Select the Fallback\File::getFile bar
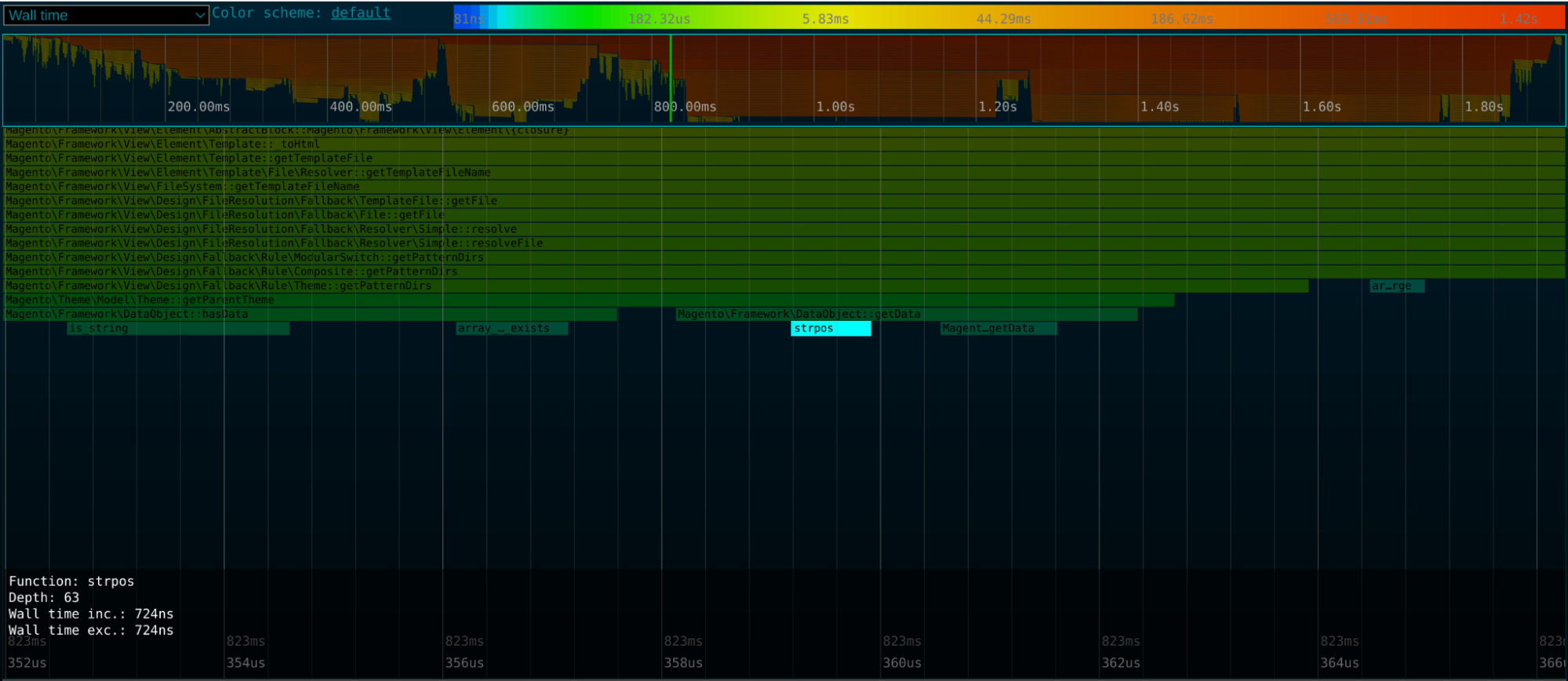The width and height of the screenshot is (1568, 681). pyautogui.click(x=784, y=215)
